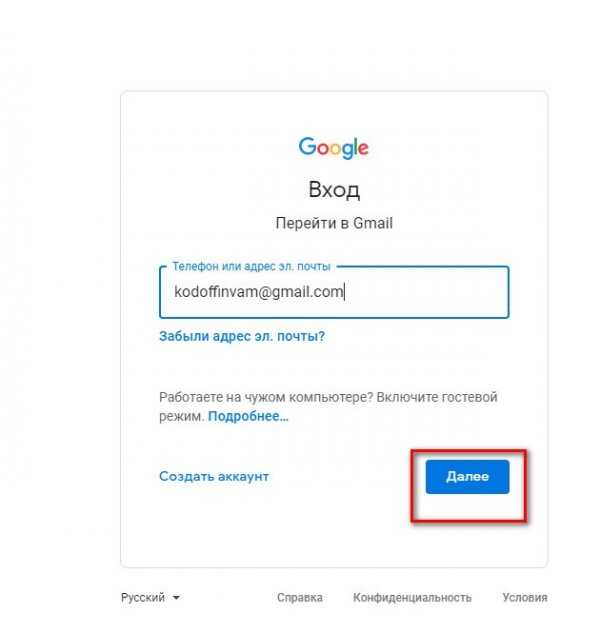Open the Русский language selector
Image resolution: width=600 pixels, height=633 pixels.
click(x=151, y=597)
